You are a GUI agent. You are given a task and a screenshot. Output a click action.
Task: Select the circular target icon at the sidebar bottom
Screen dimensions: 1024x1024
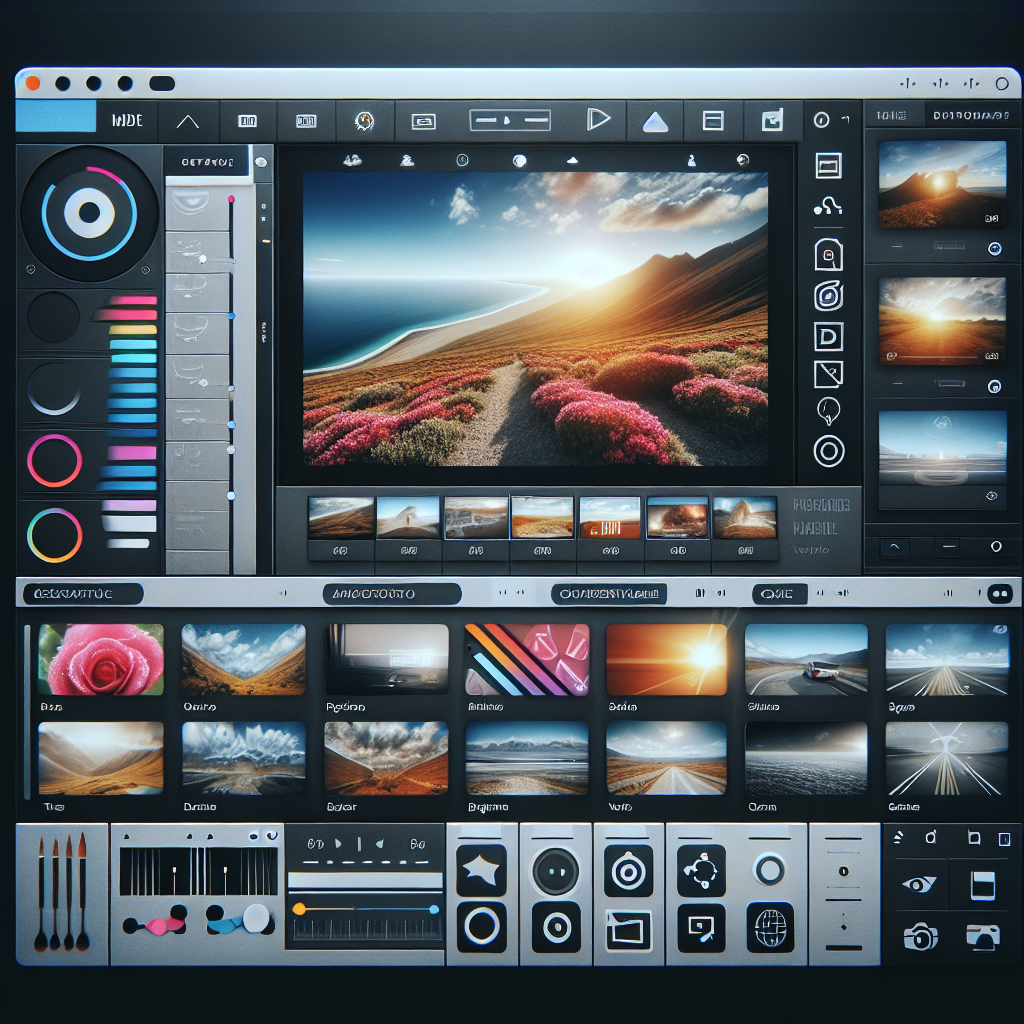point(828,445)
